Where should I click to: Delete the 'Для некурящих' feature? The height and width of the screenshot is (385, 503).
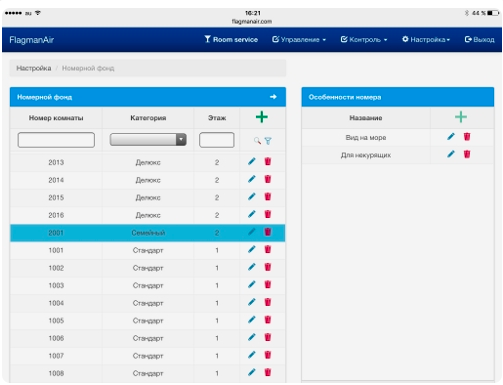(x=467, y=154)
